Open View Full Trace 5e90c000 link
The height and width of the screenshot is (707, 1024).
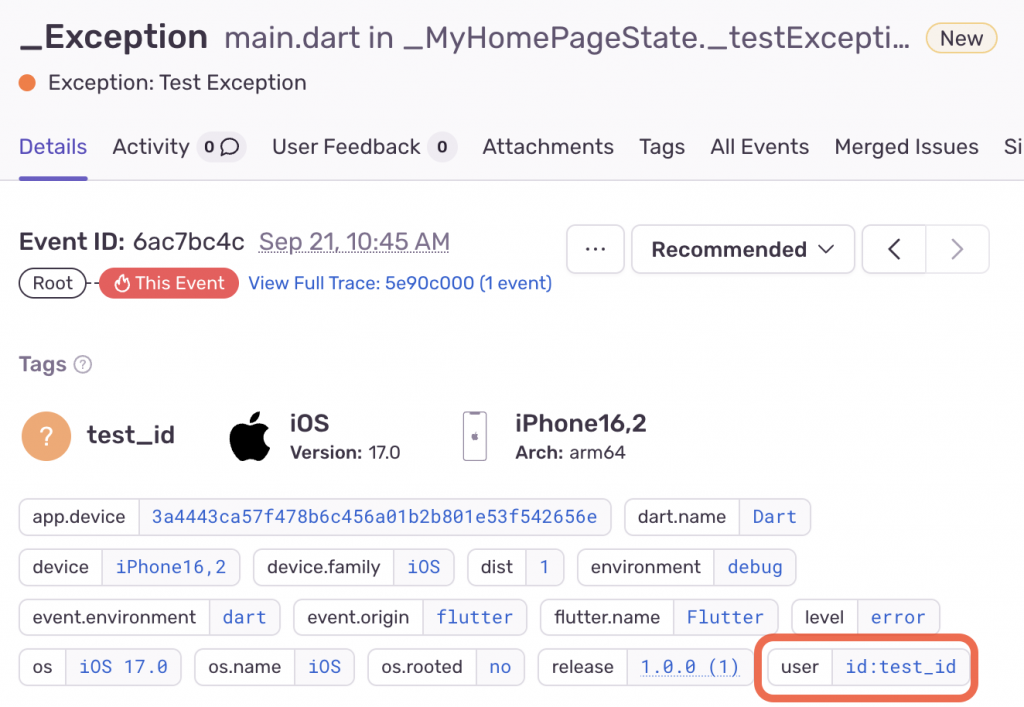coord(400,283)
